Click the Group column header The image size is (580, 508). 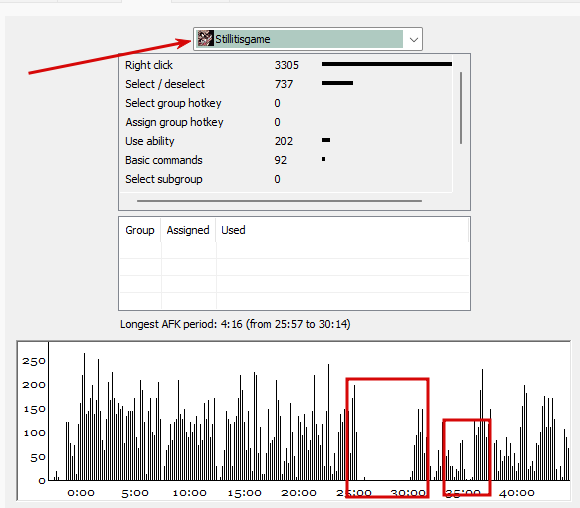pos(140,230)
